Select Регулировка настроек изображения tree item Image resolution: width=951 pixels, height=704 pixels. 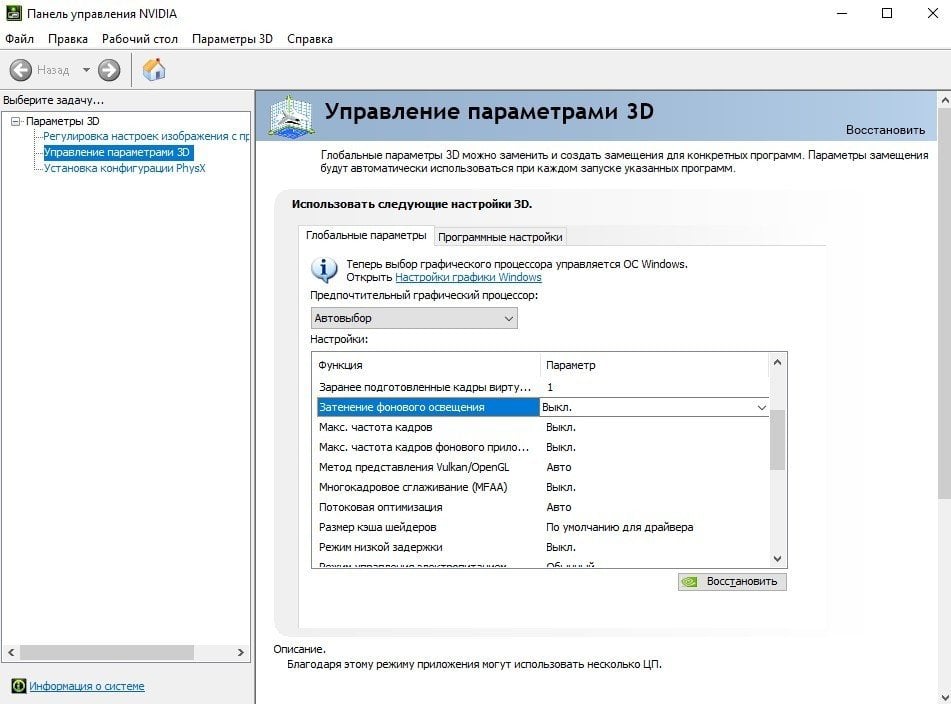tap(146, 136)
